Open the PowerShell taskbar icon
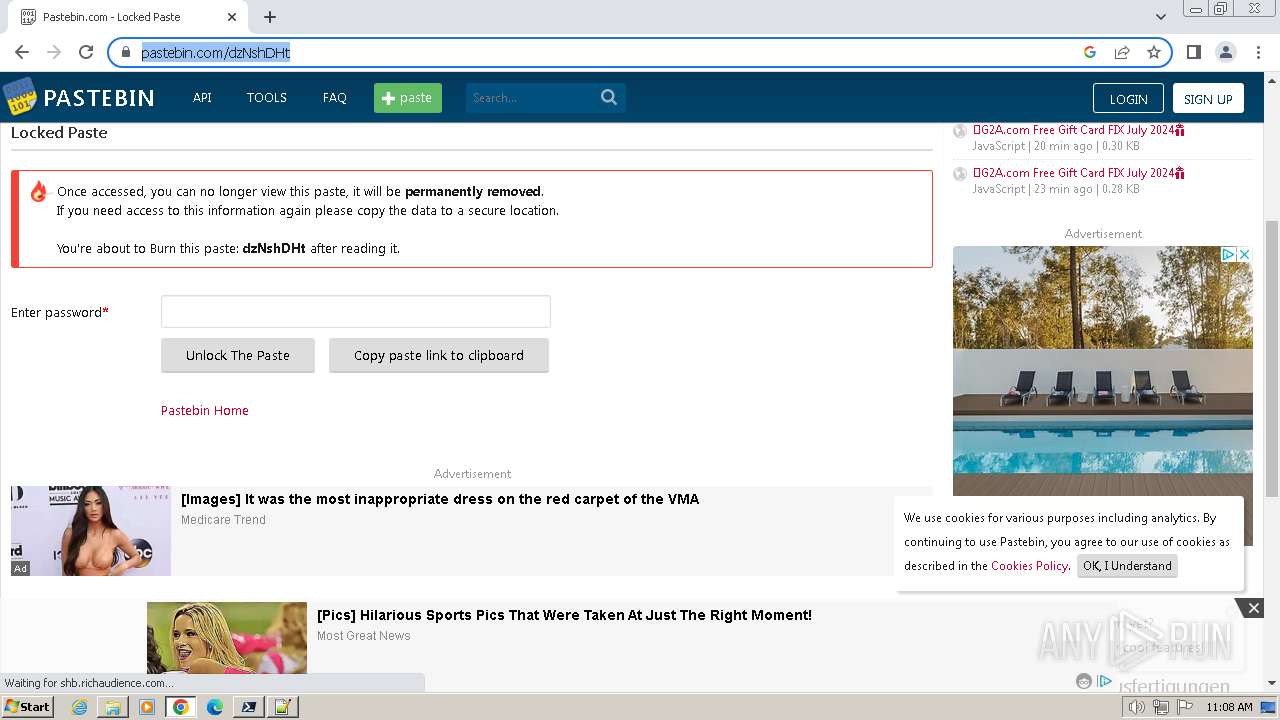 click(x=248, y=707)
